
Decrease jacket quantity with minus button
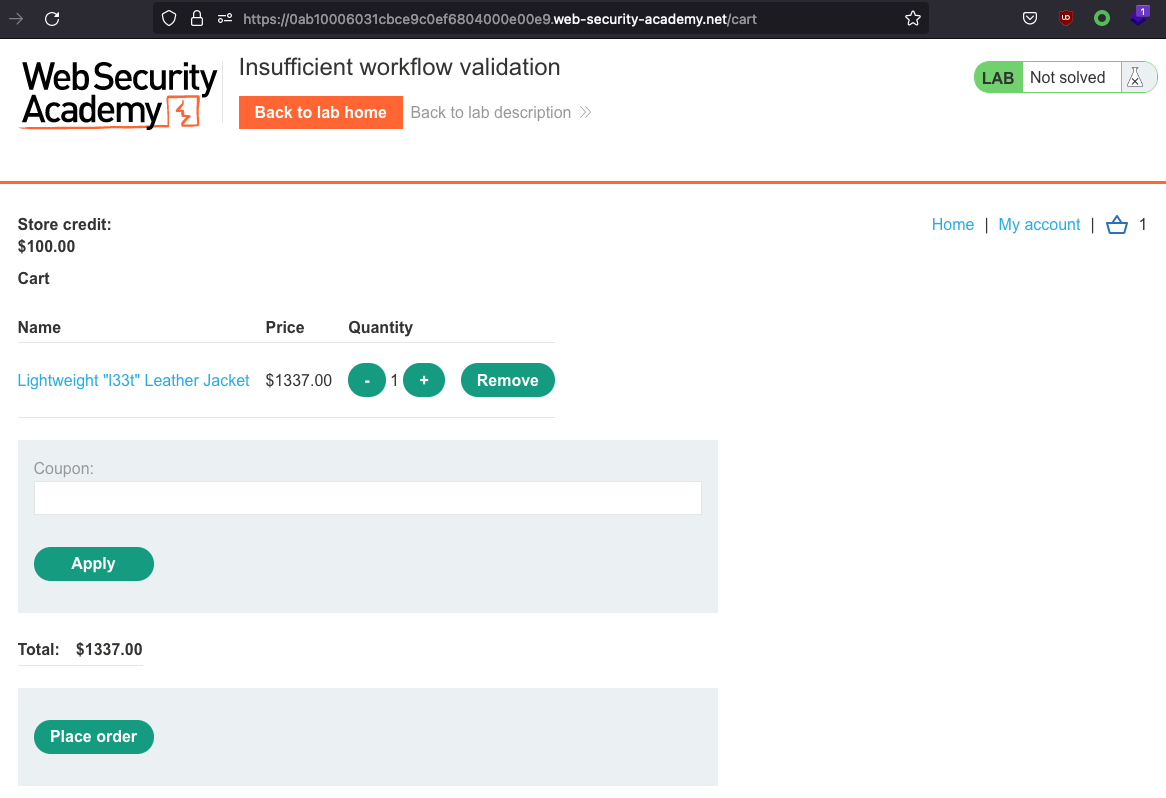point(367,381)
